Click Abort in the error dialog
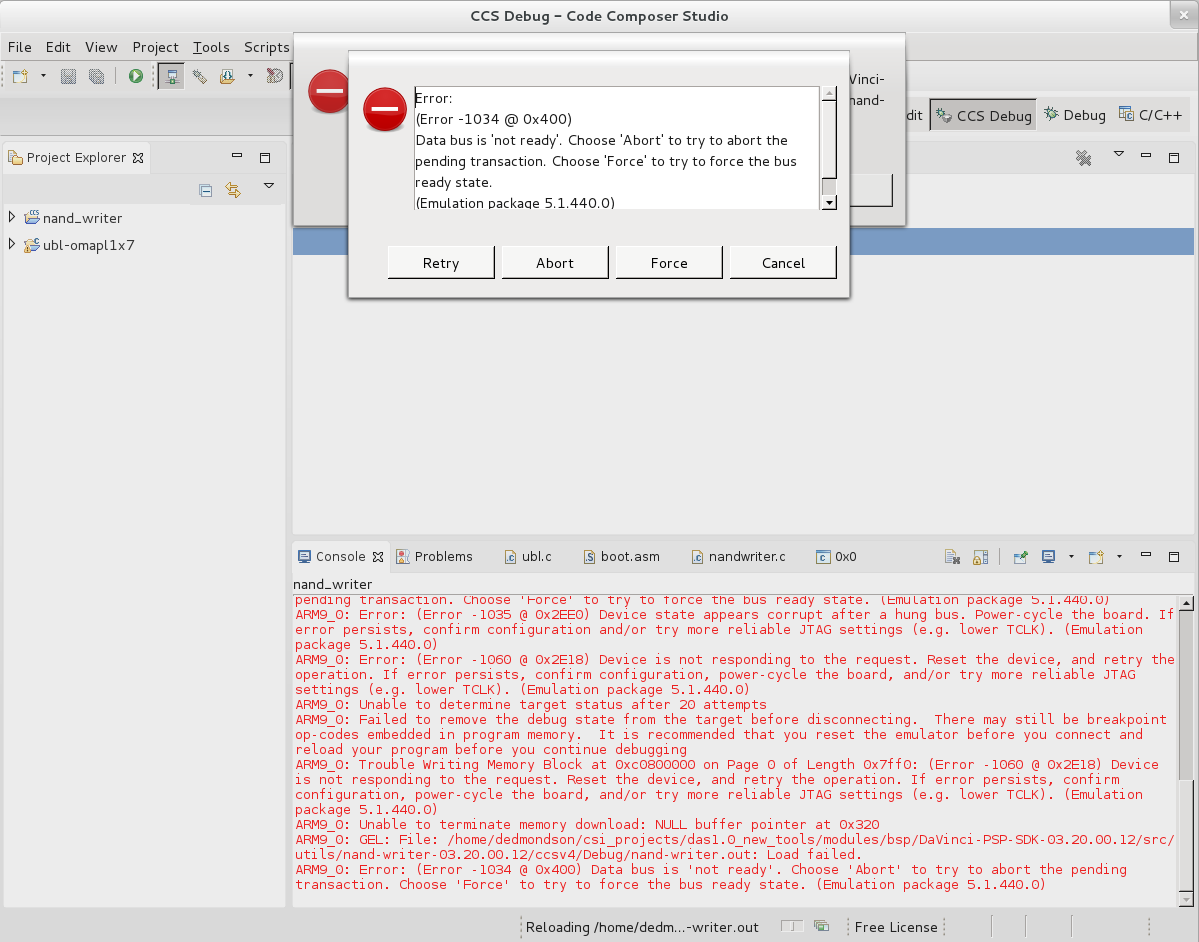The width and height of the screenshot is (1199, 942). point(555,263)
